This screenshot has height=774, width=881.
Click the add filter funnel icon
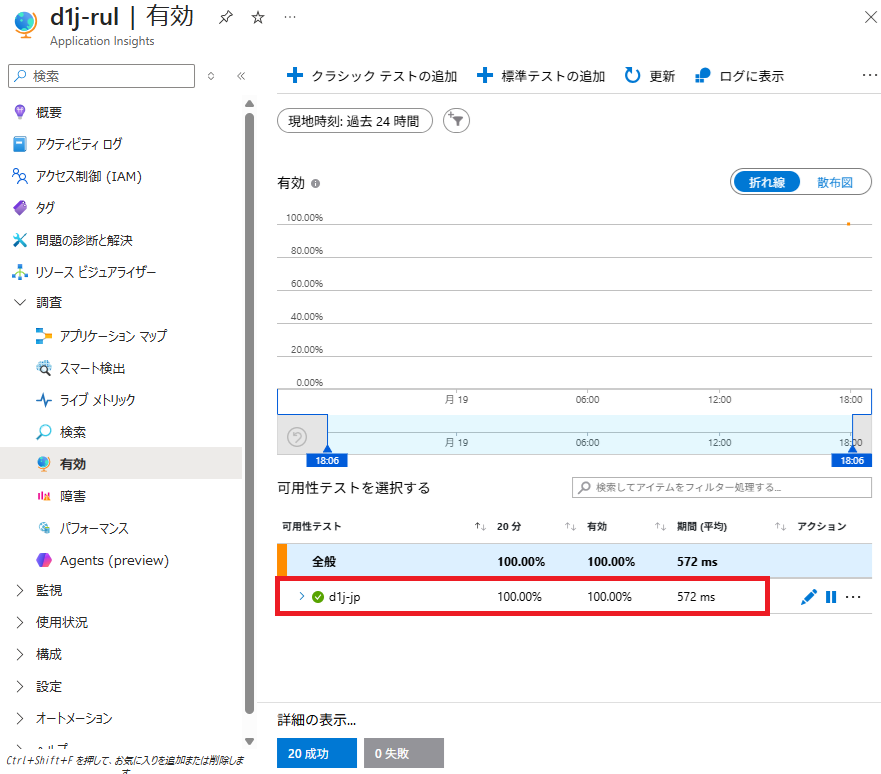pos(456,121)
